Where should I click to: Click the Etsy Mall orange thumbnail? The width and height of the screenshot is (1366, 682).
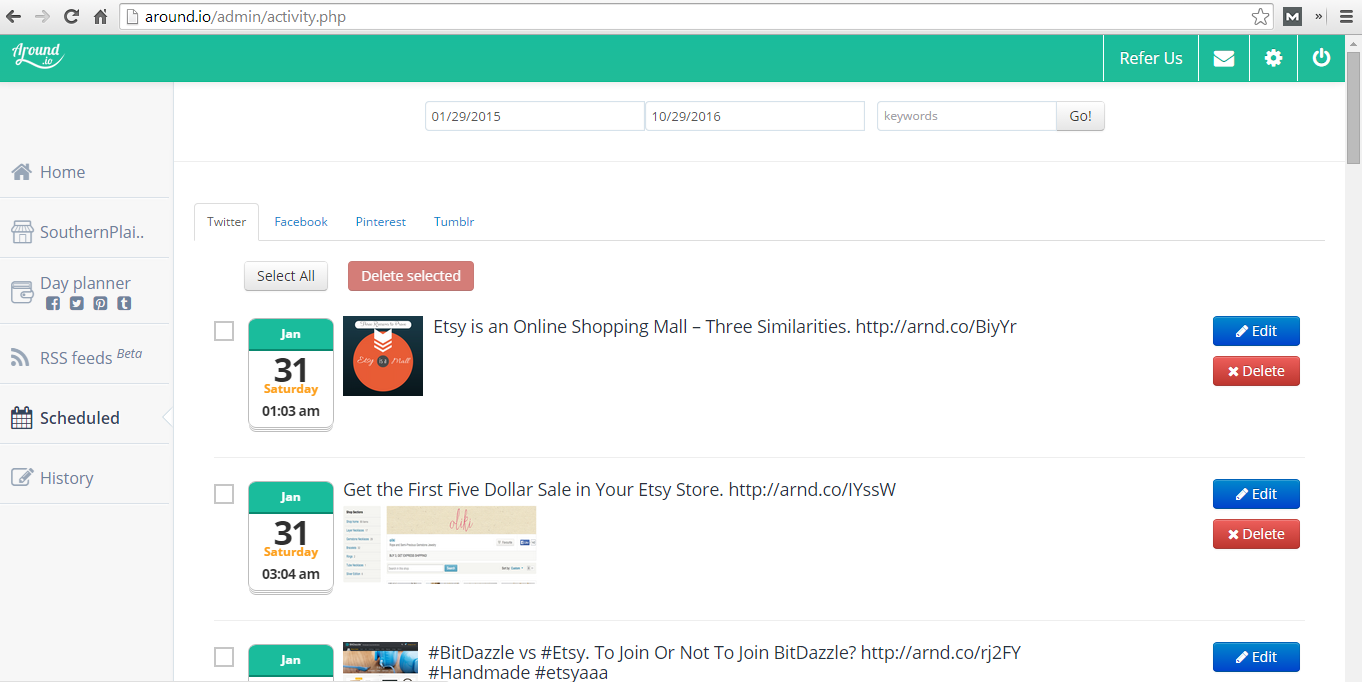tap(383, 356)
